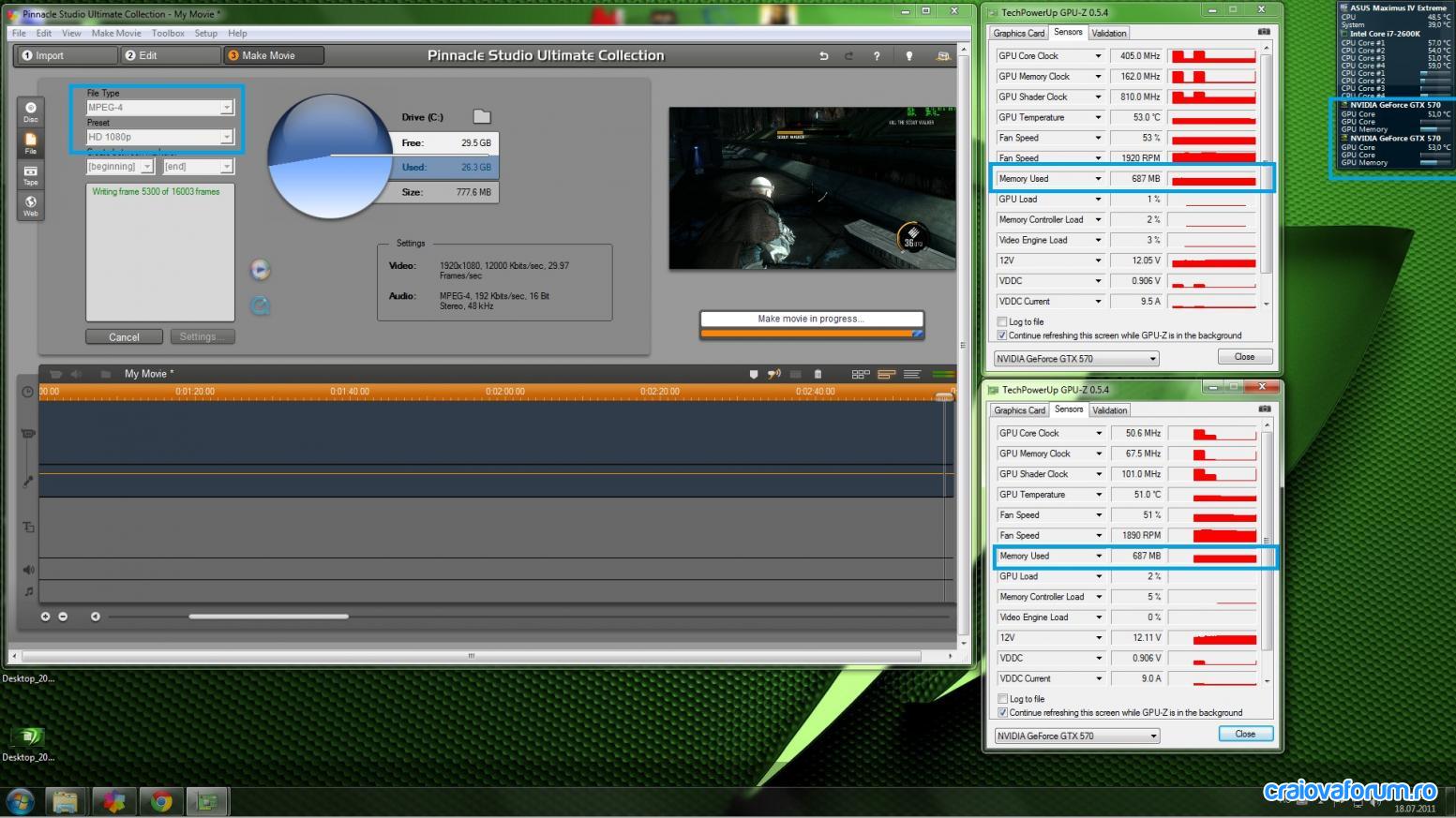Click the sound effects track speaker icon

coord(28,570)
